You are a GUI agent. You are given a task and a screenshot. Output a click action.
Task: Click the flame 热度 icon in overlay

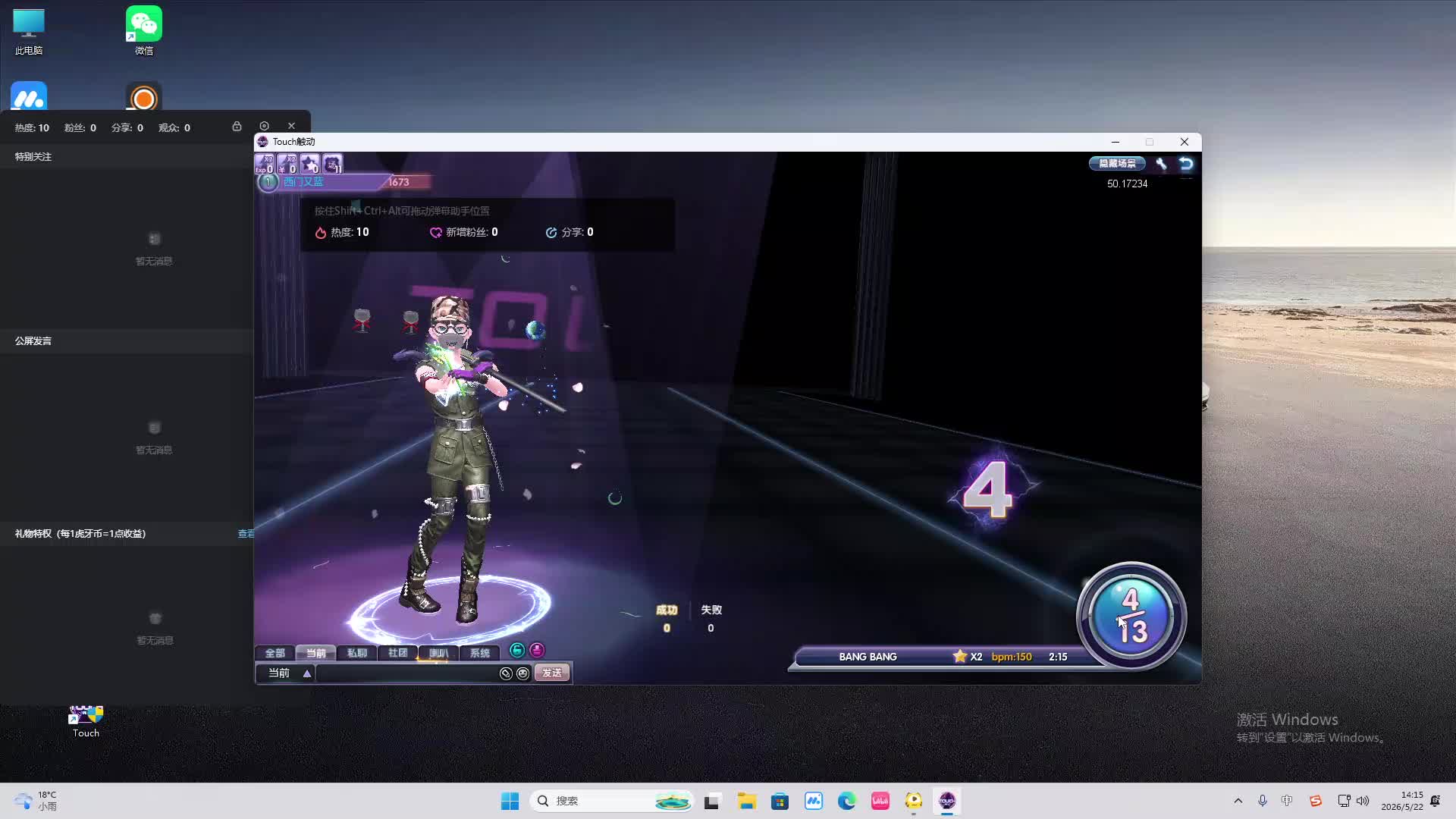pyautogui.click(x=321, y=233)
